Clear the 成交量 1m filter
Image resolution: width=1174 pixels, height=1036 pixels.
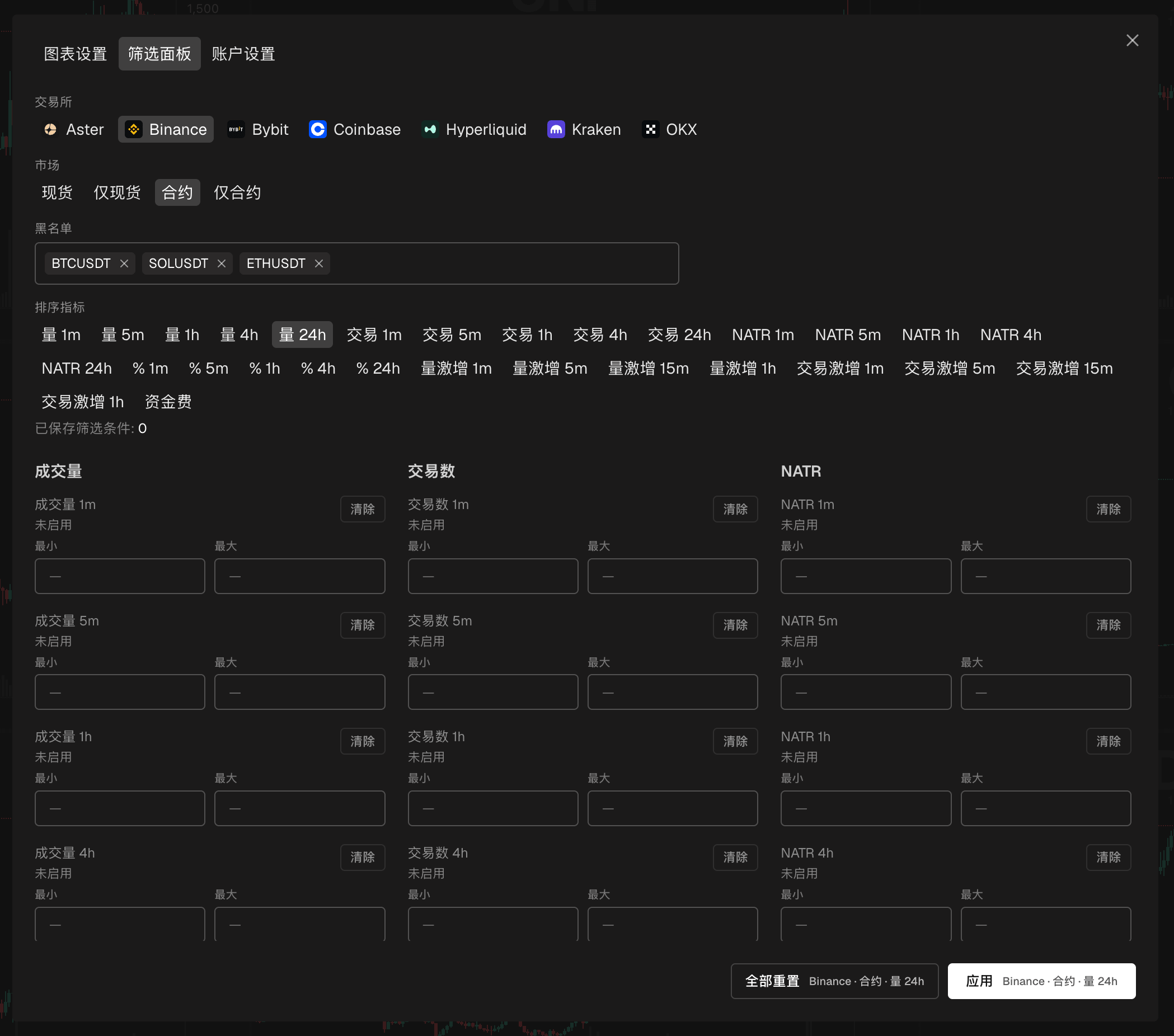click(x=363, y=509)
